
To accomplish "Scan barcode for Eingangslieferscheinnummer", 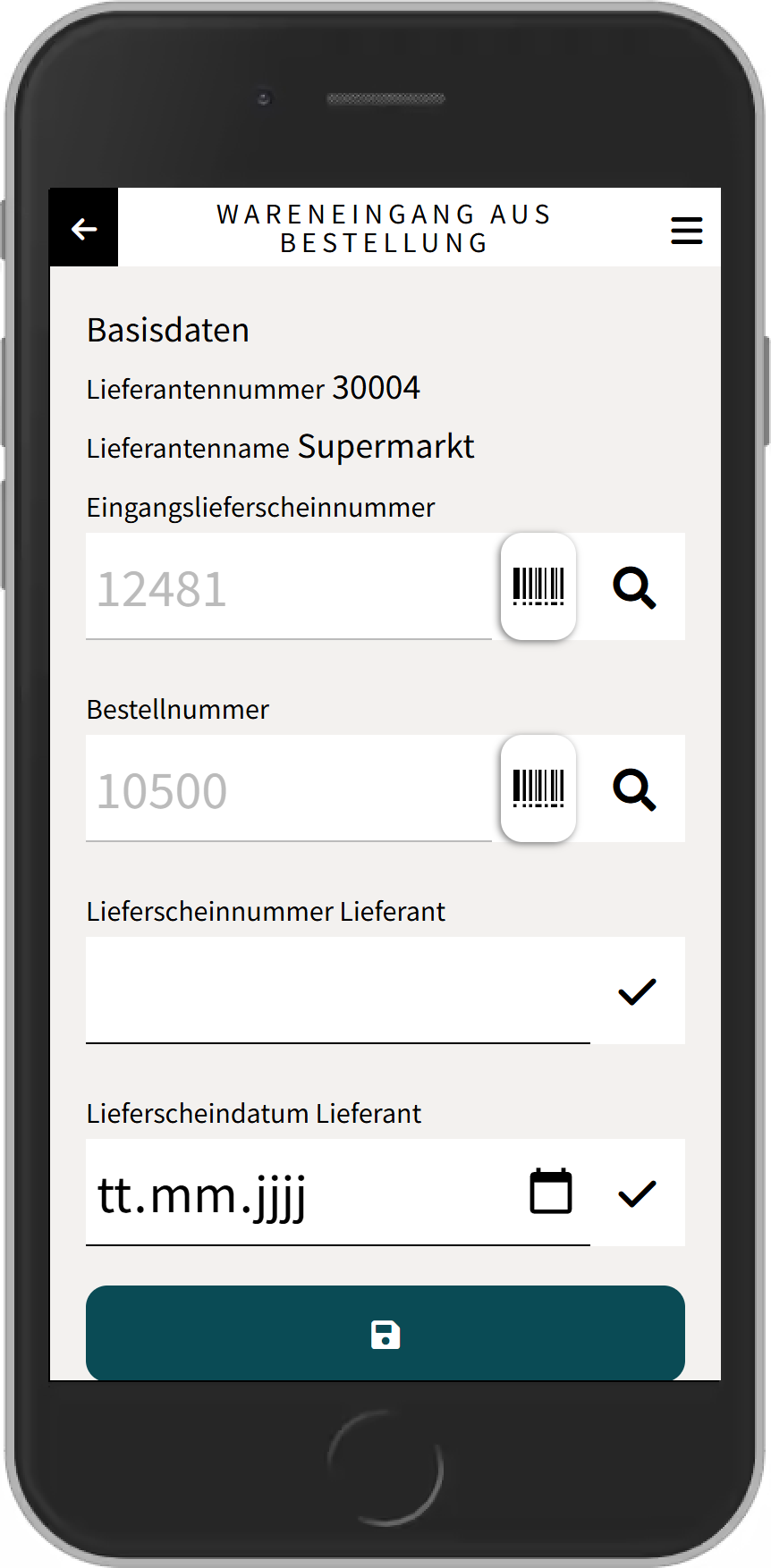I will tap(538, 586).
